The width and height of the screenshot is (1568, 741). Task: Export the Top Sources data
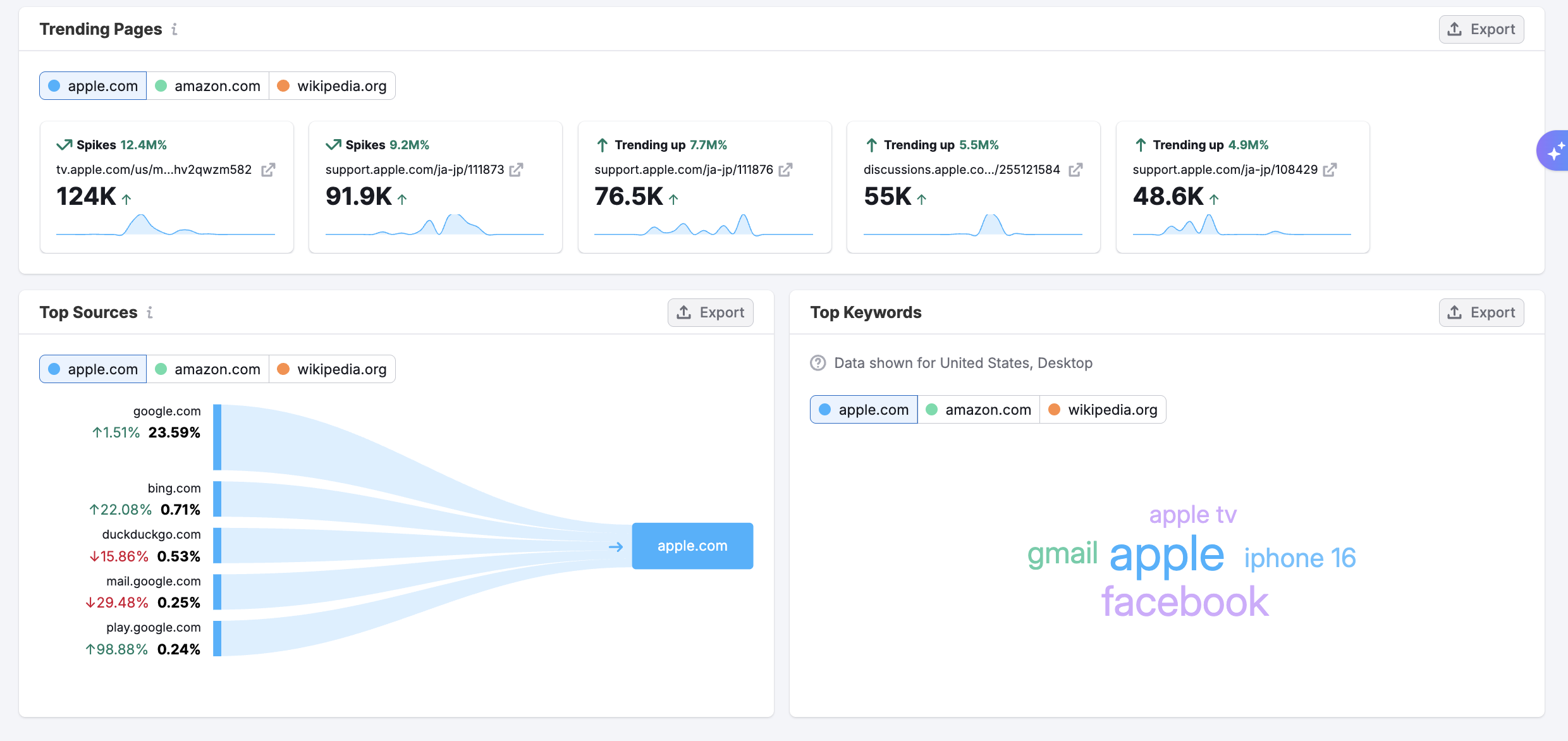click(x=710, y=312)
